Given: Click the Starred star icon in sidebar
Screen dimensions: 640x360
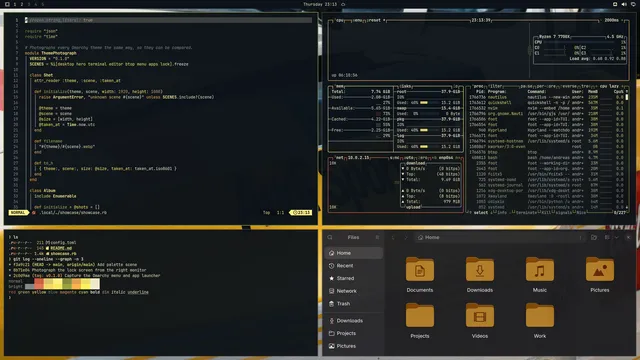Looking at the screenshot, I should point(331,278).
